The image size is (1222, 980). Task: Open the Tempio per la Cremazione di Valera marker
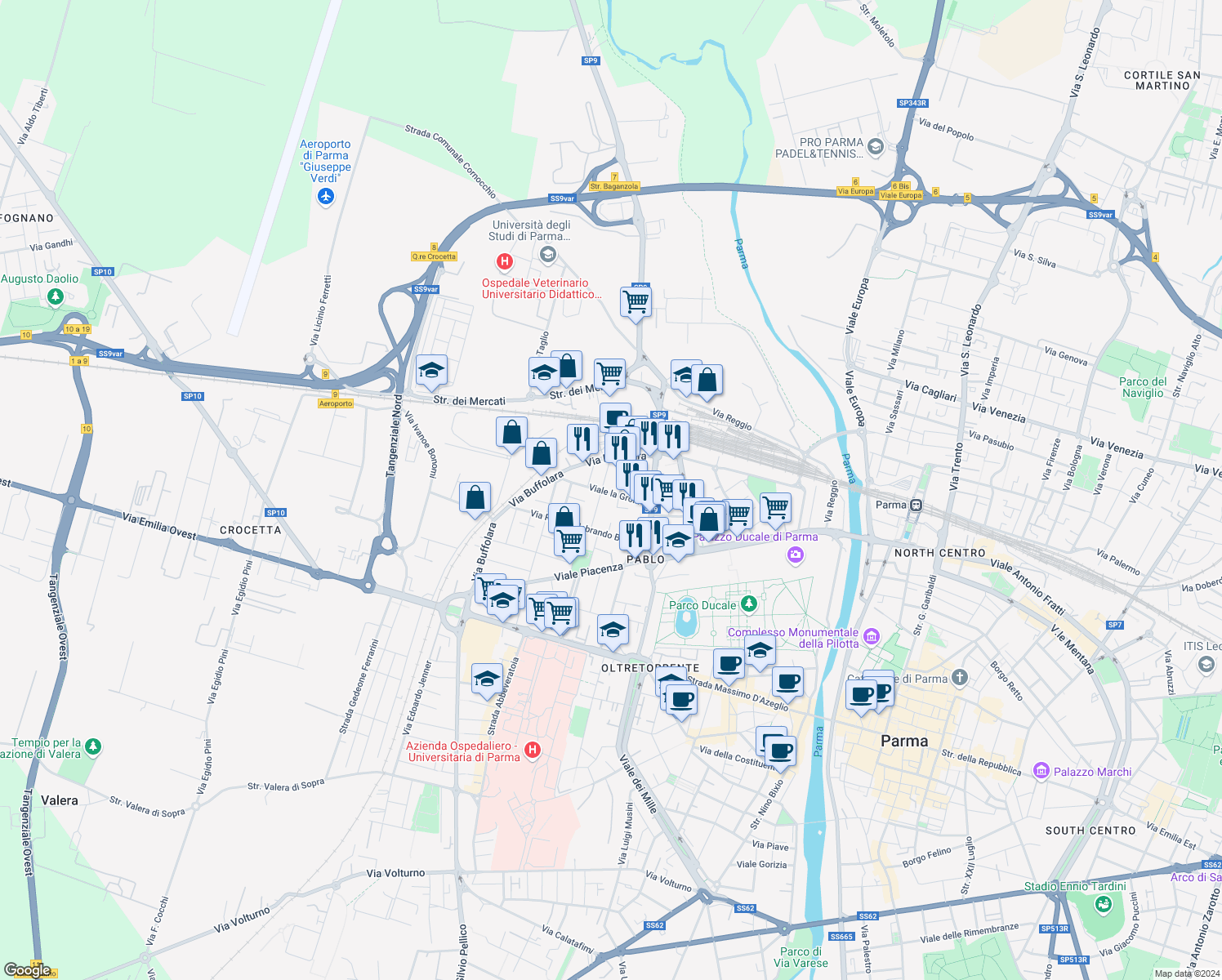(93, 747)
